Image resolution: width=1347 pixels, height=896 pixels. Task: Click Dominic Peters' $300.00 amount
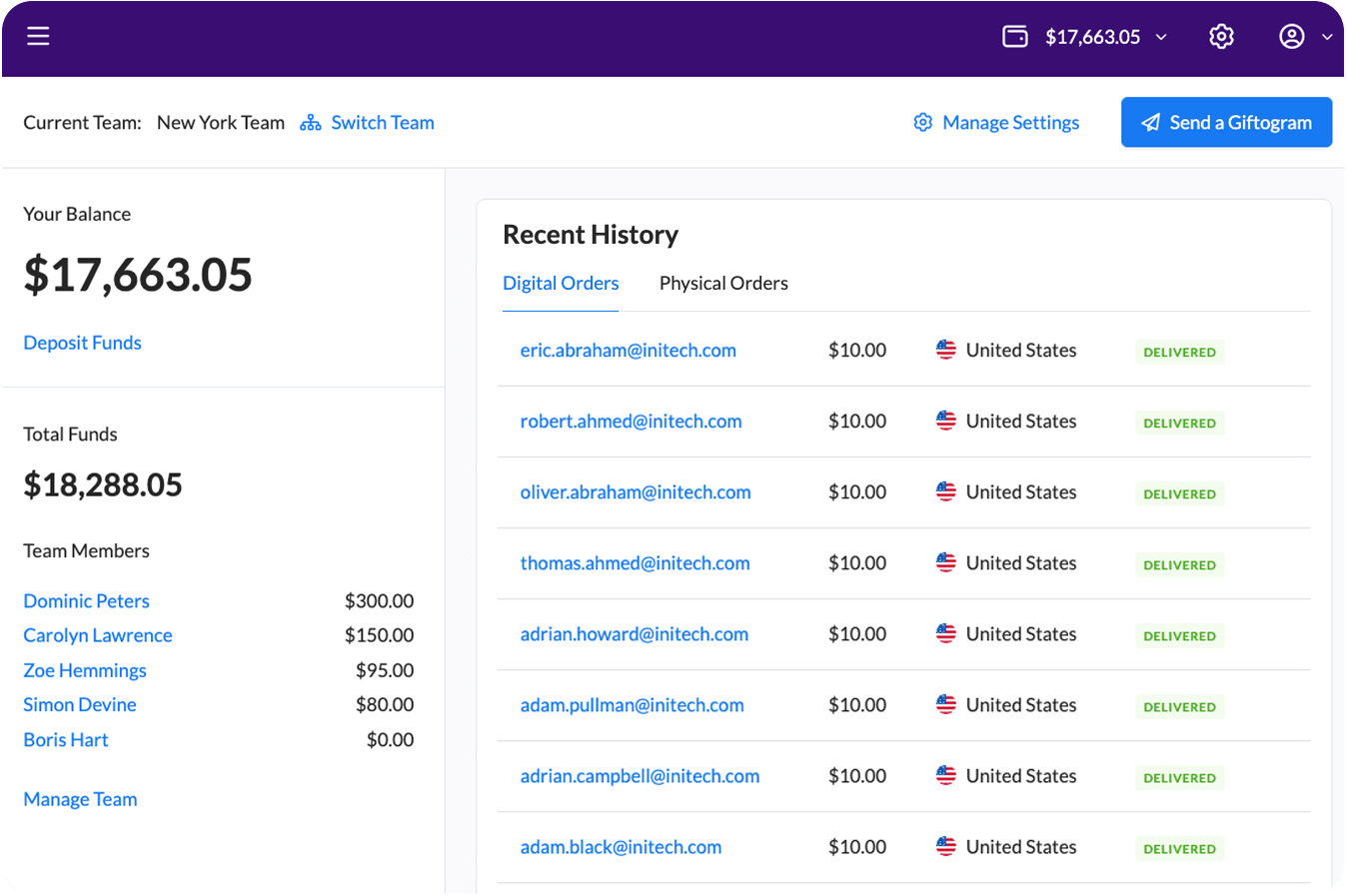tap(379, 600)
